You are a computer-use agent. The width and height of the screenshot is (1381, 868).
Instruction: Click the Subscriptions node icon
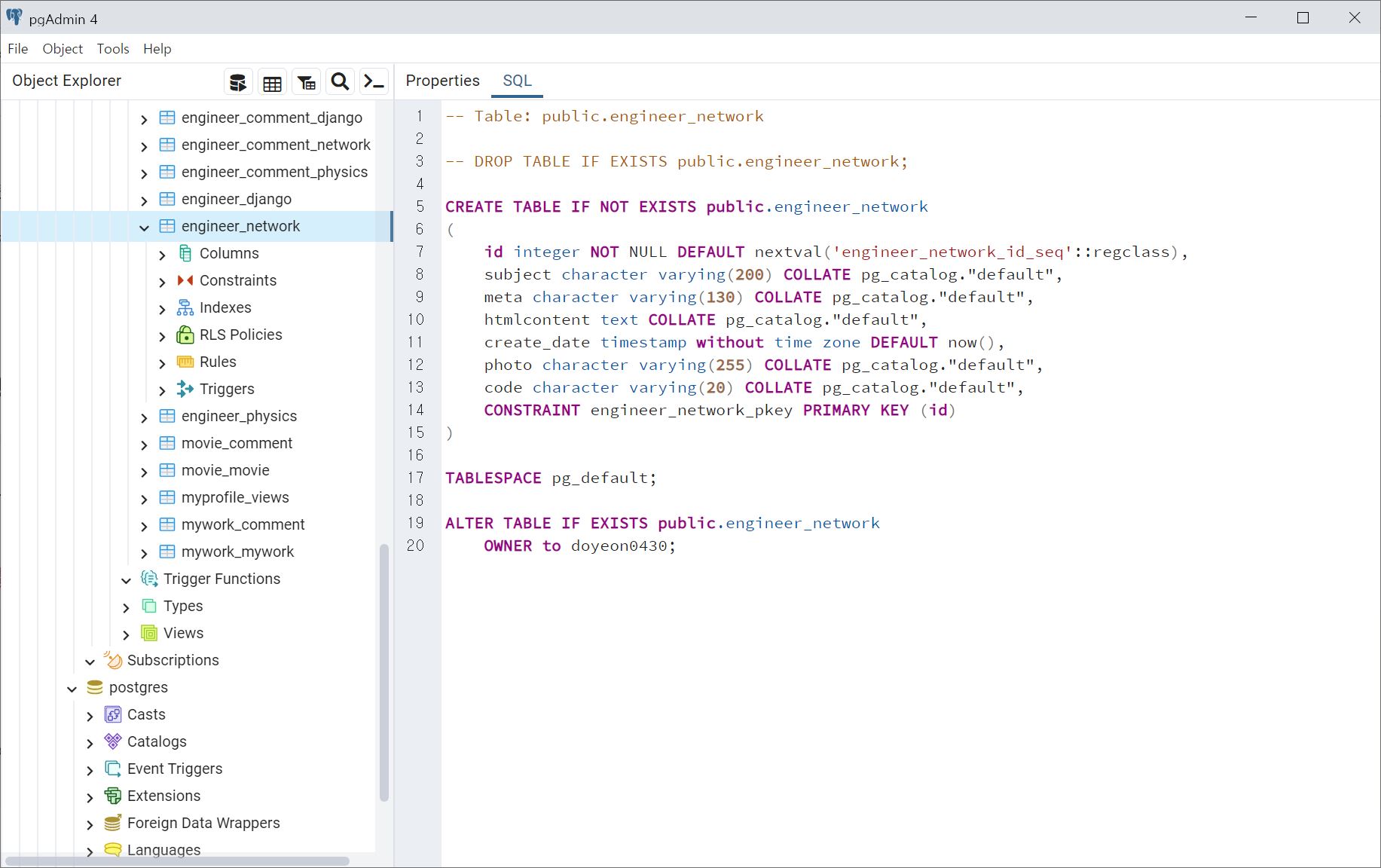point(113,660)
